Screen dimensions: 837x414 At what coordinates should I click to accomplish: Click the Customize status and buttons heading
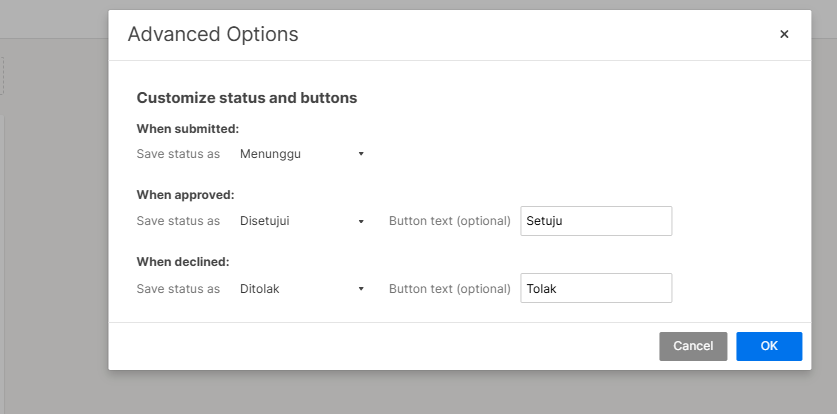click(247, 98)
